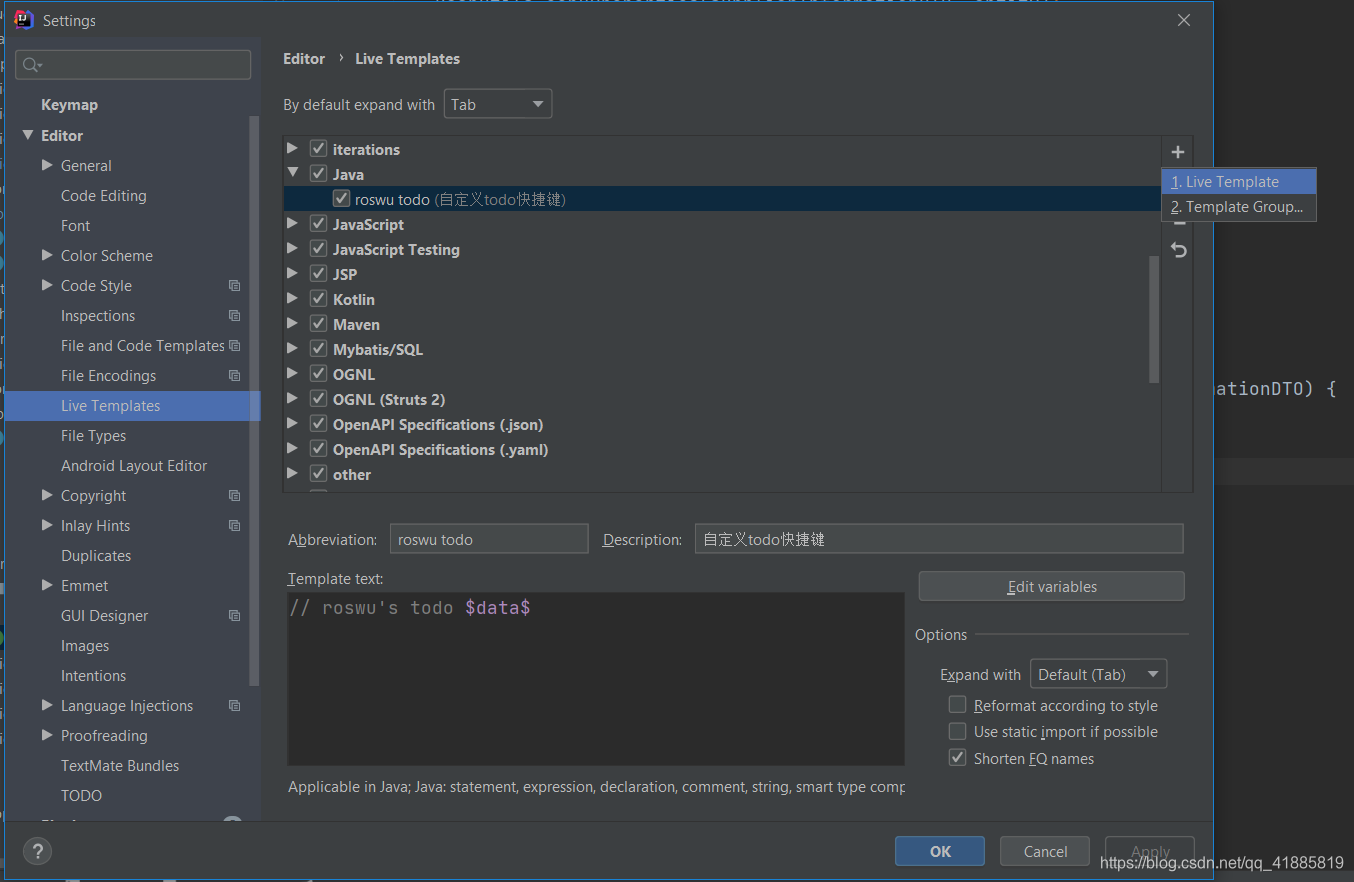Click project-level icon next to Code Style

coord(234,286)
